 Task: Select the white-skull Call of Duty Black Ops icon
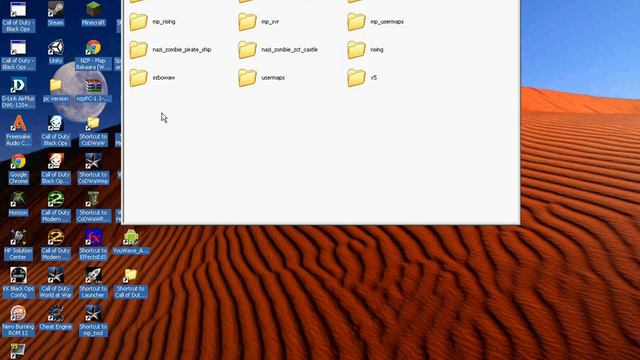(x=56, y=131)
